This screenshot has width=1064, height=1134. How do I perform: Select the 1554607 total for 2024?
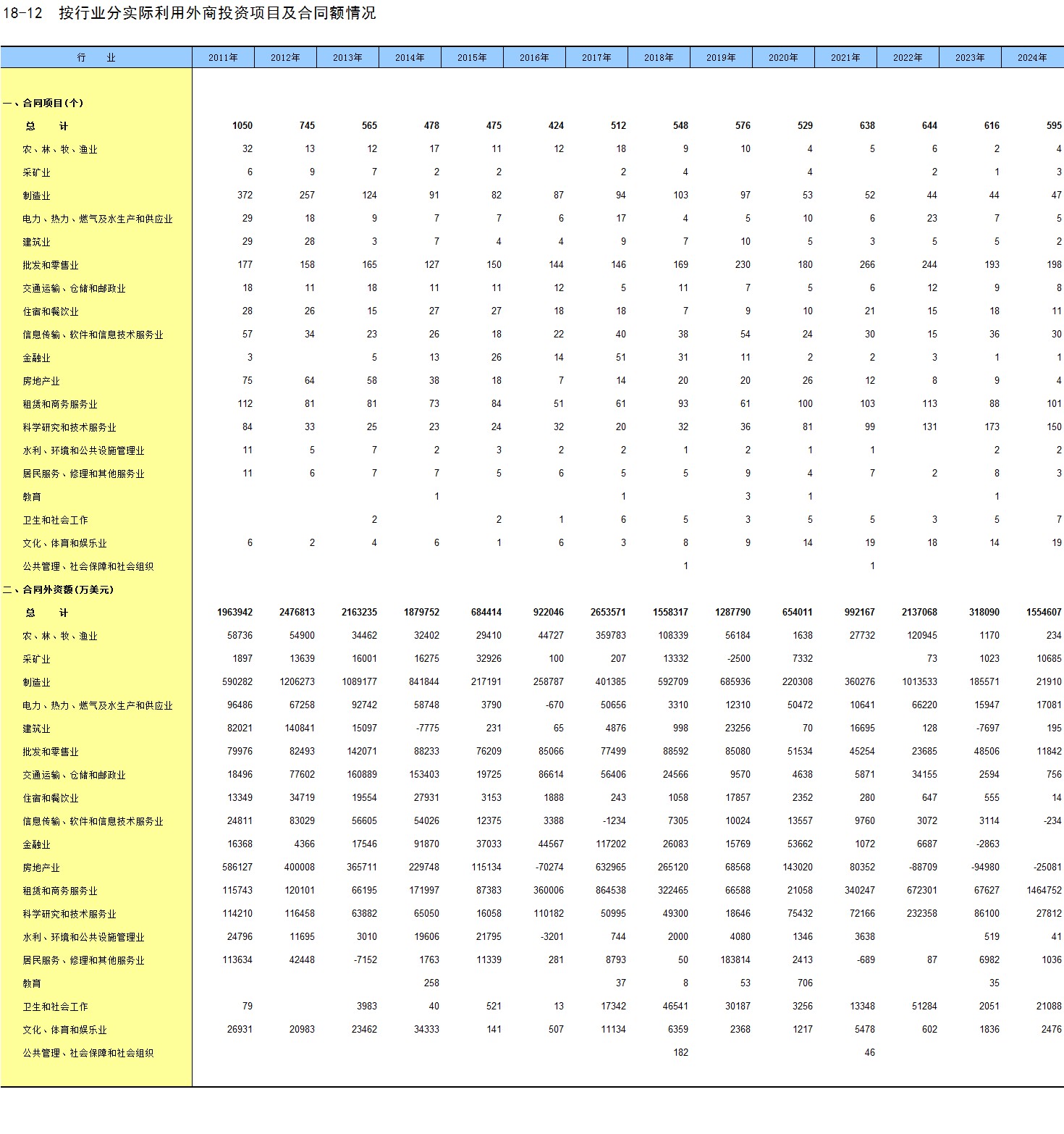tap(1043, 613)
